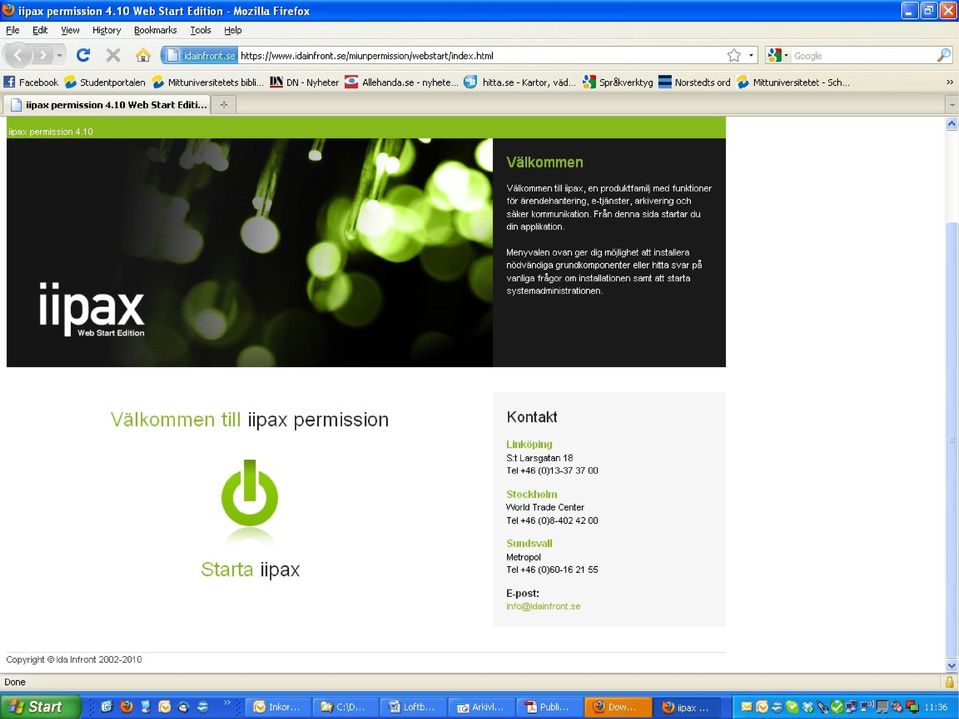The width and height of the screenshot is (959, 719).
Task: Open the DN - Nyheter bookmark
Action: [x=305, y=82]
